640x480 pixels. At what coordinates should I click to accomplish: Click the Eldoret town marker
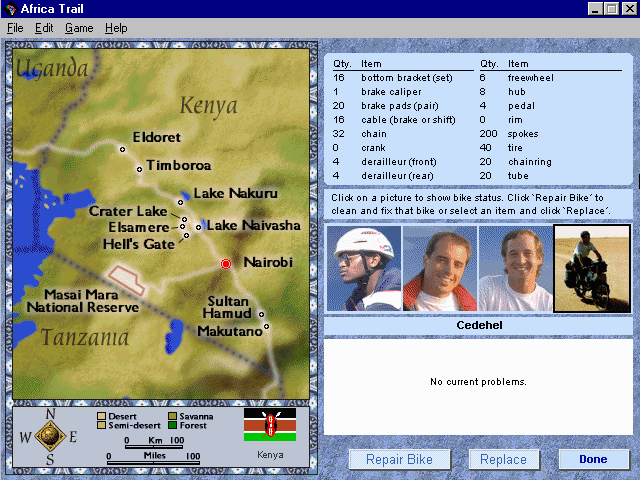tap(122, 149)
